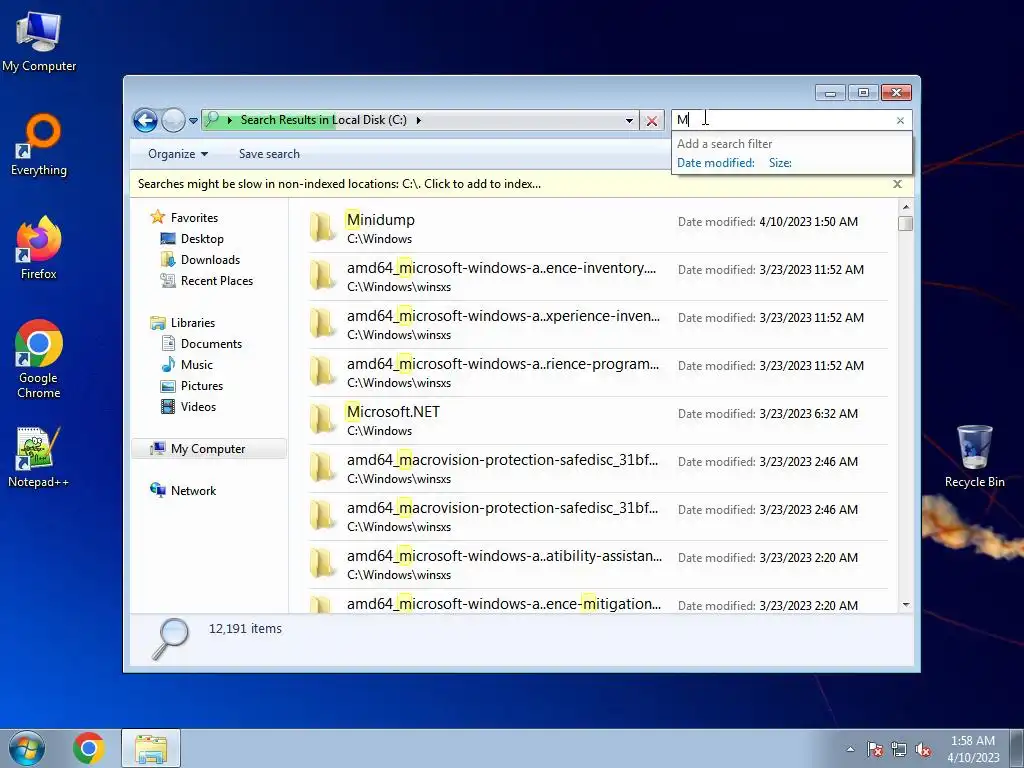Minimize the search results window
The image size is (1024, 768).
pos(830,93)
